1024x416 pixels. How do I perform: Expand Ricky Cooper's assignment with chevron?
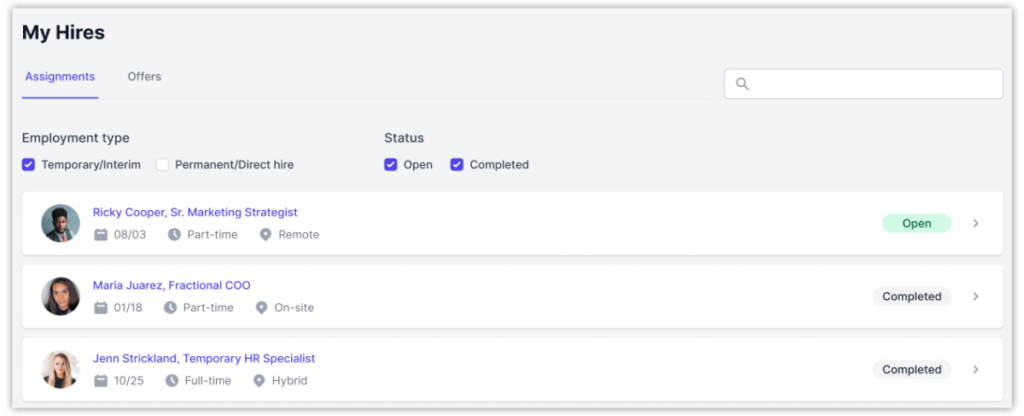pos(976,223)
